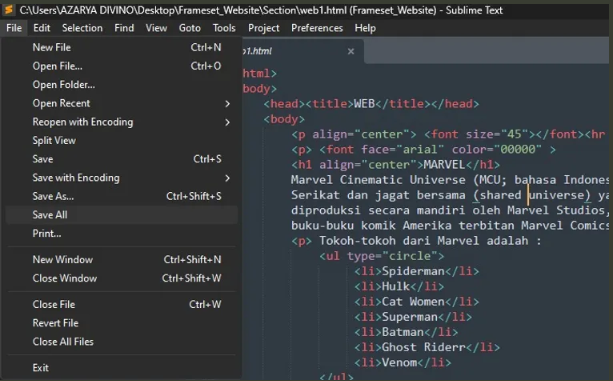Expand the Open Recent submenu
613x381 pixels.
point(122,104)
